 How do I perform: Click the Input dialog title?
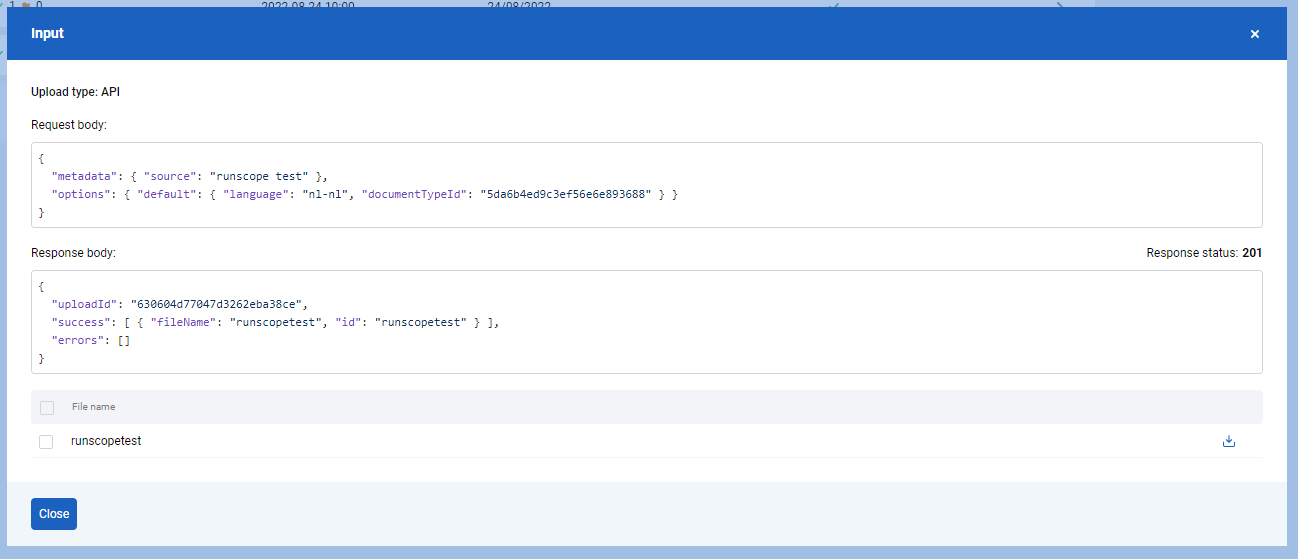(47, 34)
